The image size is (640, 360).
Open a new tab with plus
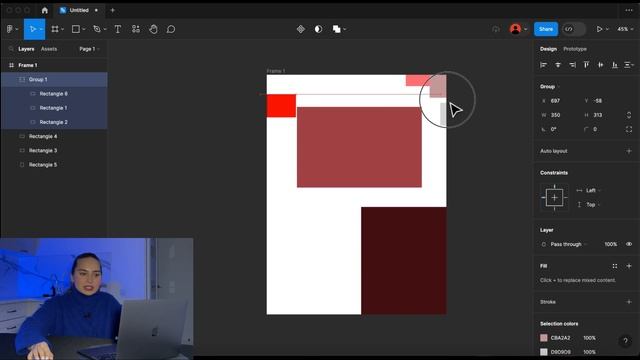click(x=113, y=10)
